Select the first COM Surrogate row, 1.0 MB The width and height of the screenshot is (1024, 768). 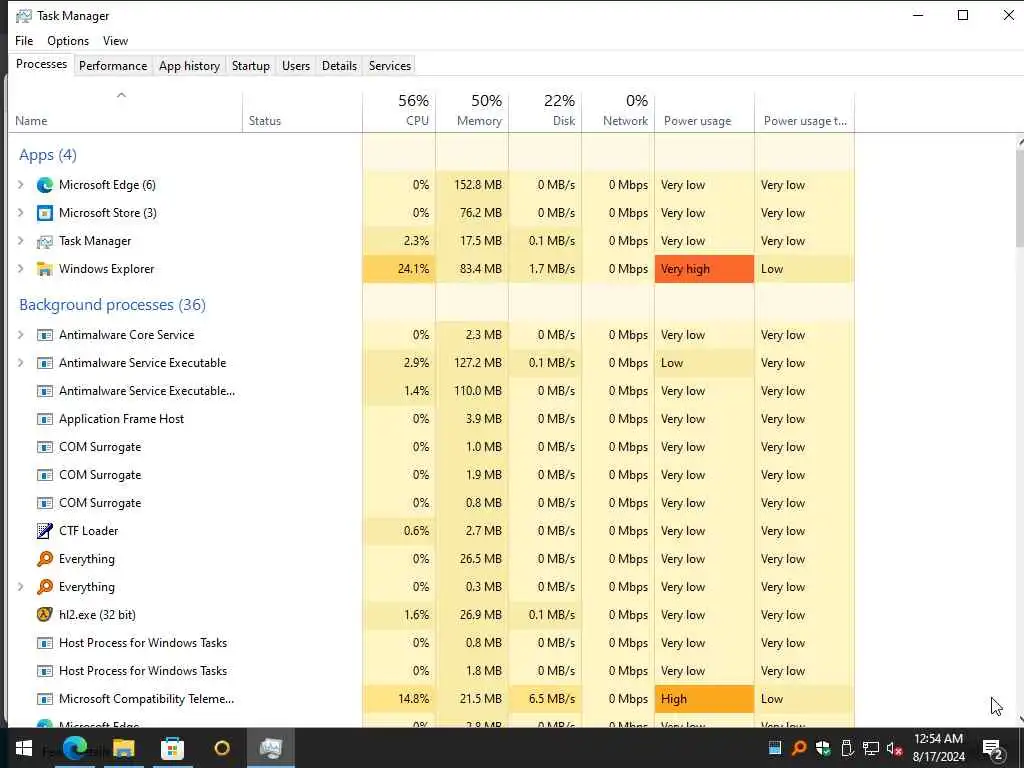coord(431,447)
